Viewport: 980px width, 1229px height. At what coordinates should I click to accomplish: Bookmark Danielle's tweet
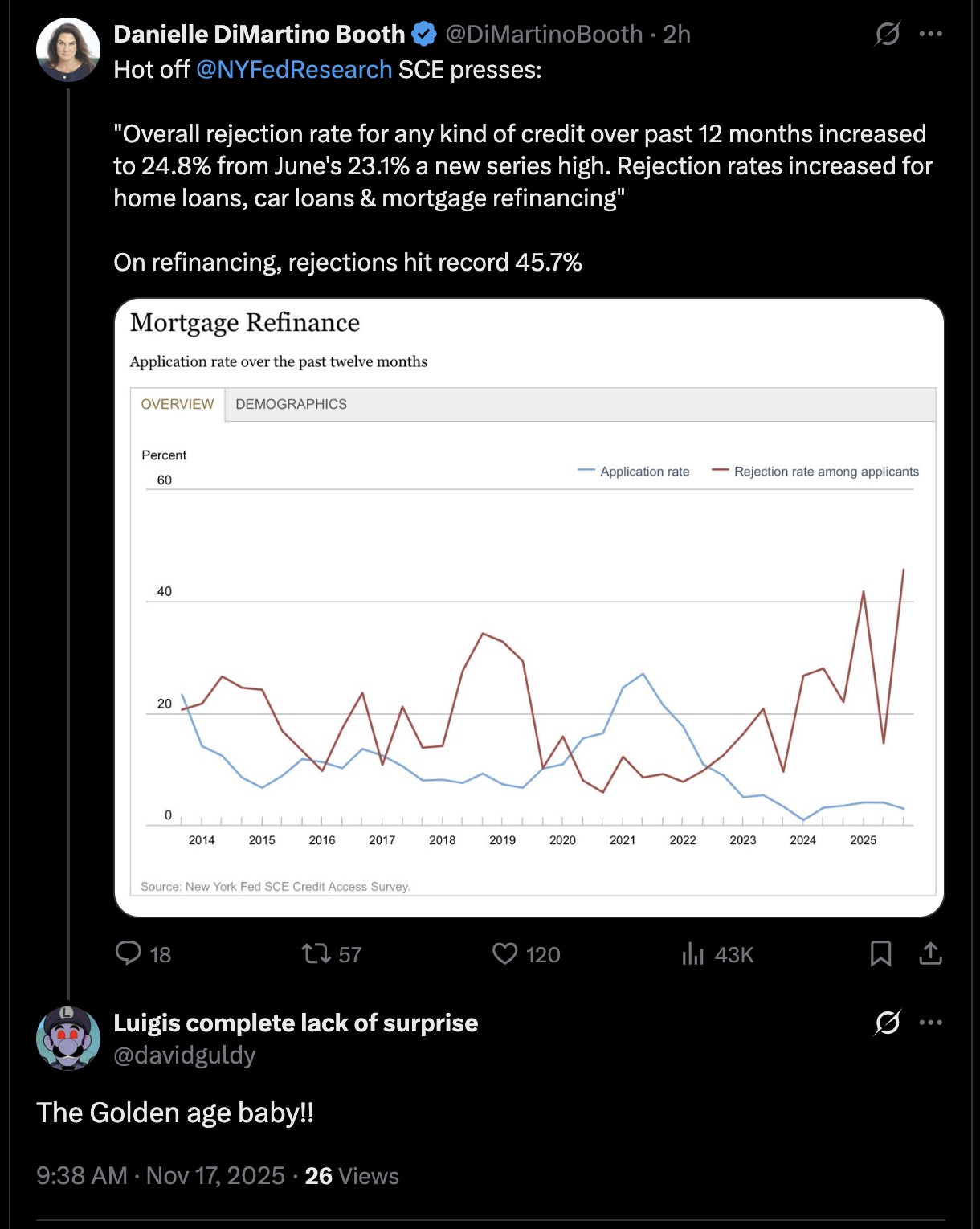[880, 953]
